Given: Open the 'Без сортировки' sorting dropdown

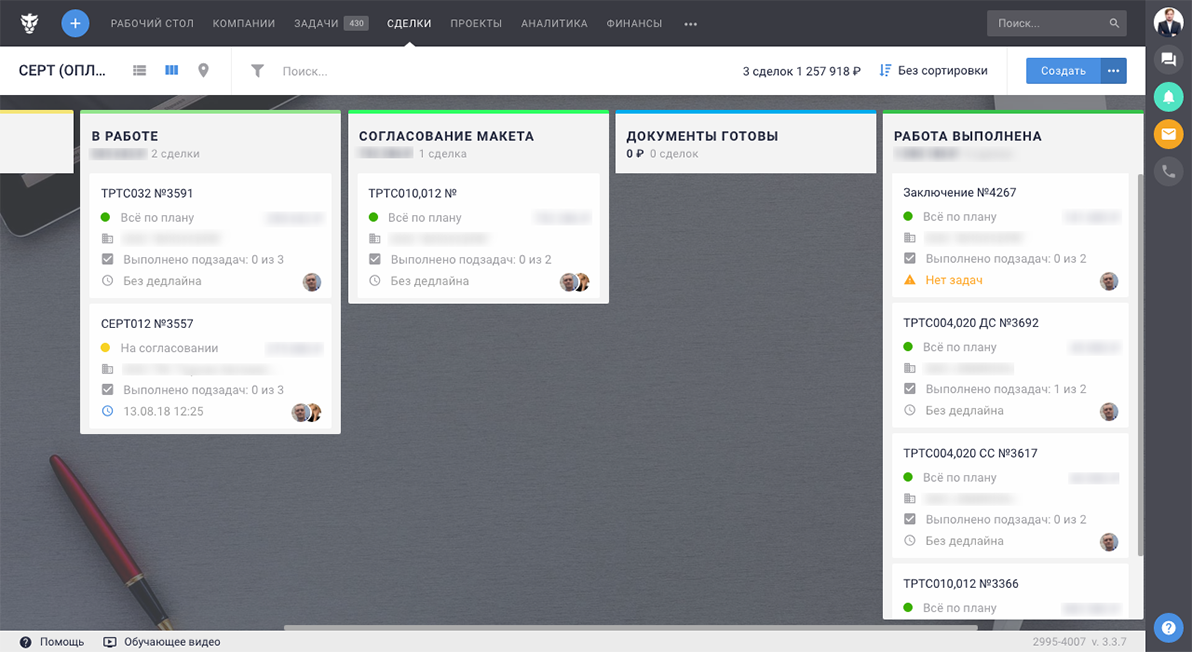Looking at the screenshot, I should (x=933, y=71).
